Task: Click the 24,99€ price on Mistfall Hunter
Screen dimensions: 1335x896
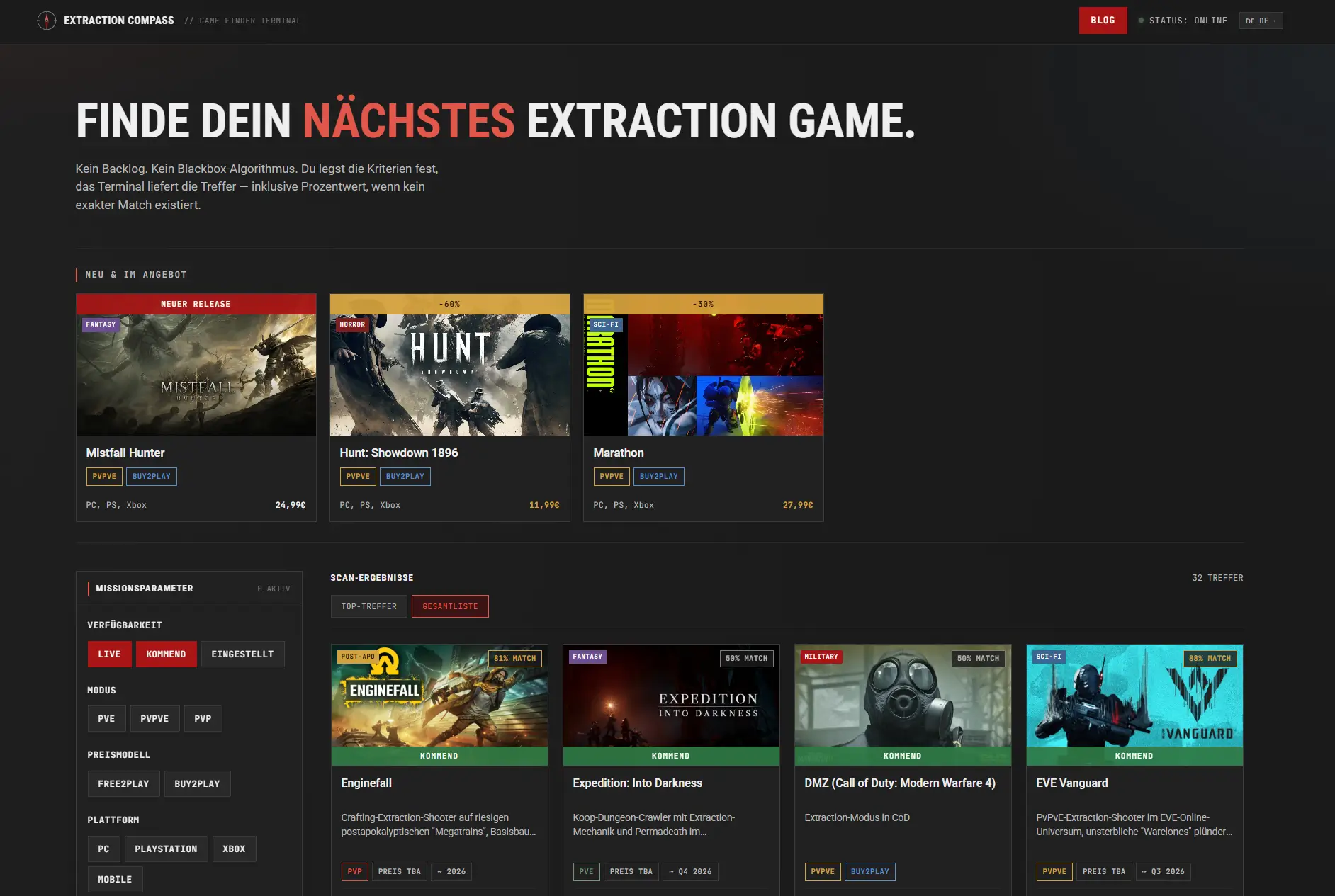Action: (291, 506)
